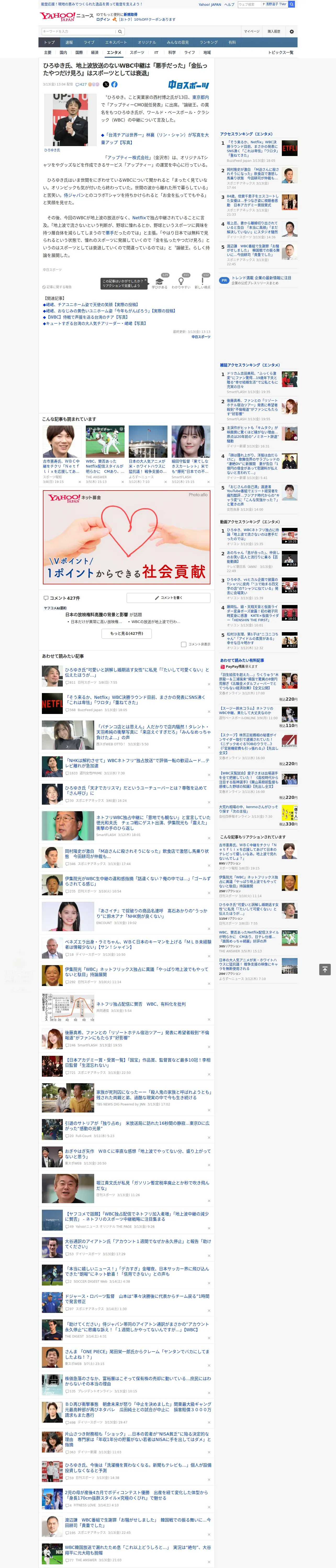Open the 日本の大人気アニメが米・ホワイトハウス card

(x=148, y=454)
